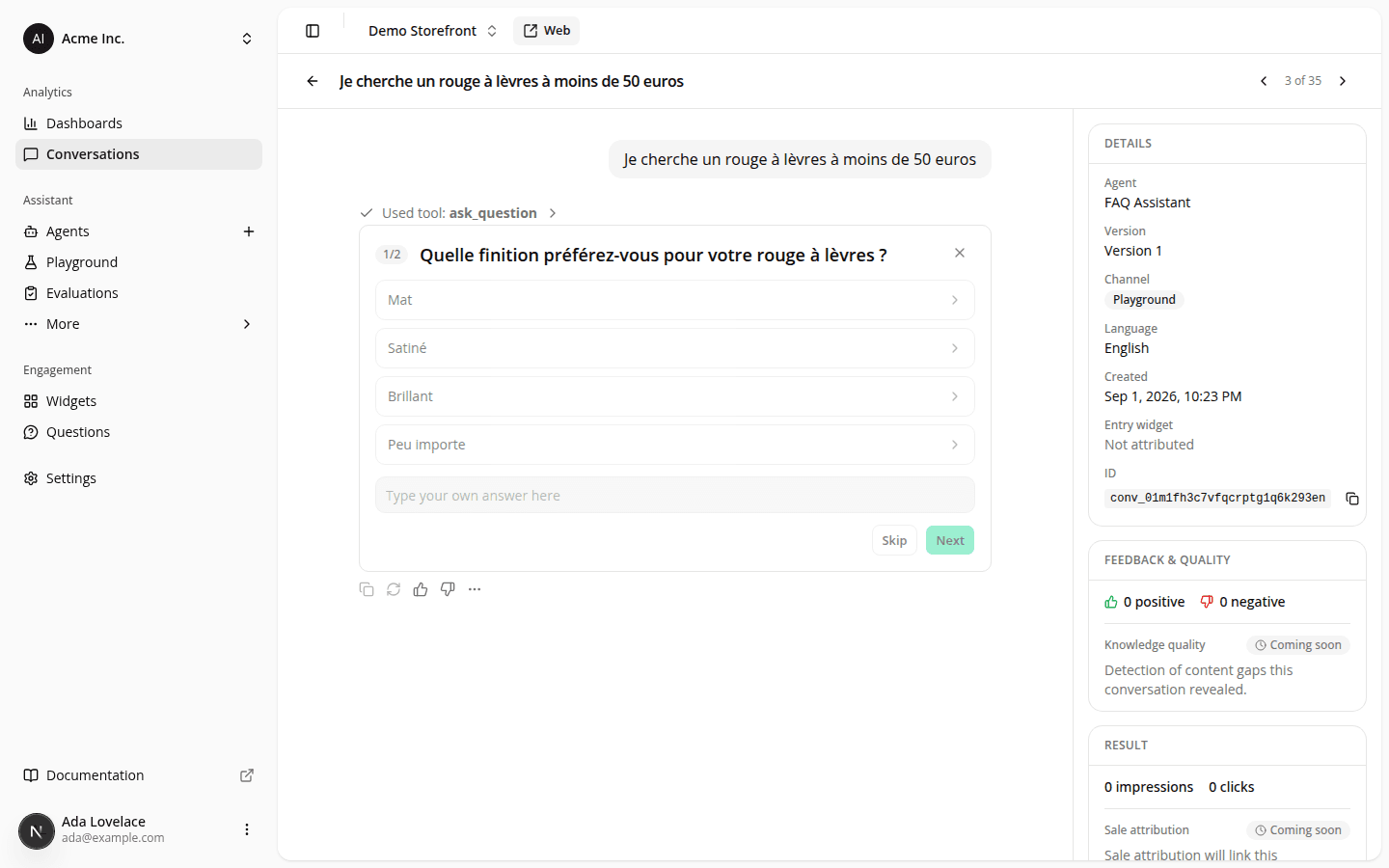Viewport: 1389px width, 868px height.
Task: Focus the Type your own answer field
Action: point(675,495)
